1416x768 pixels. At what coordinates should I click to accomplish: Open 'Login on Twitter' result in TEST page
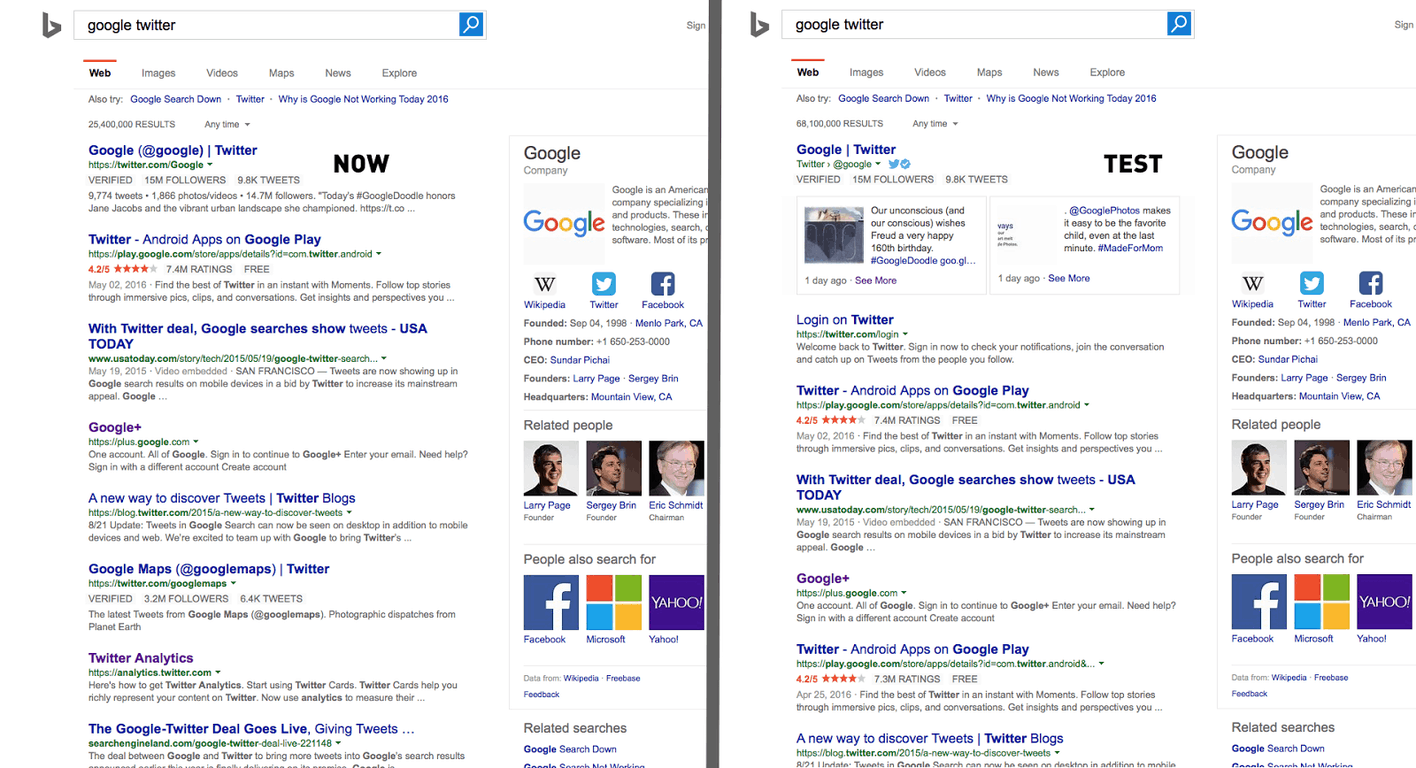pos(845,320)
